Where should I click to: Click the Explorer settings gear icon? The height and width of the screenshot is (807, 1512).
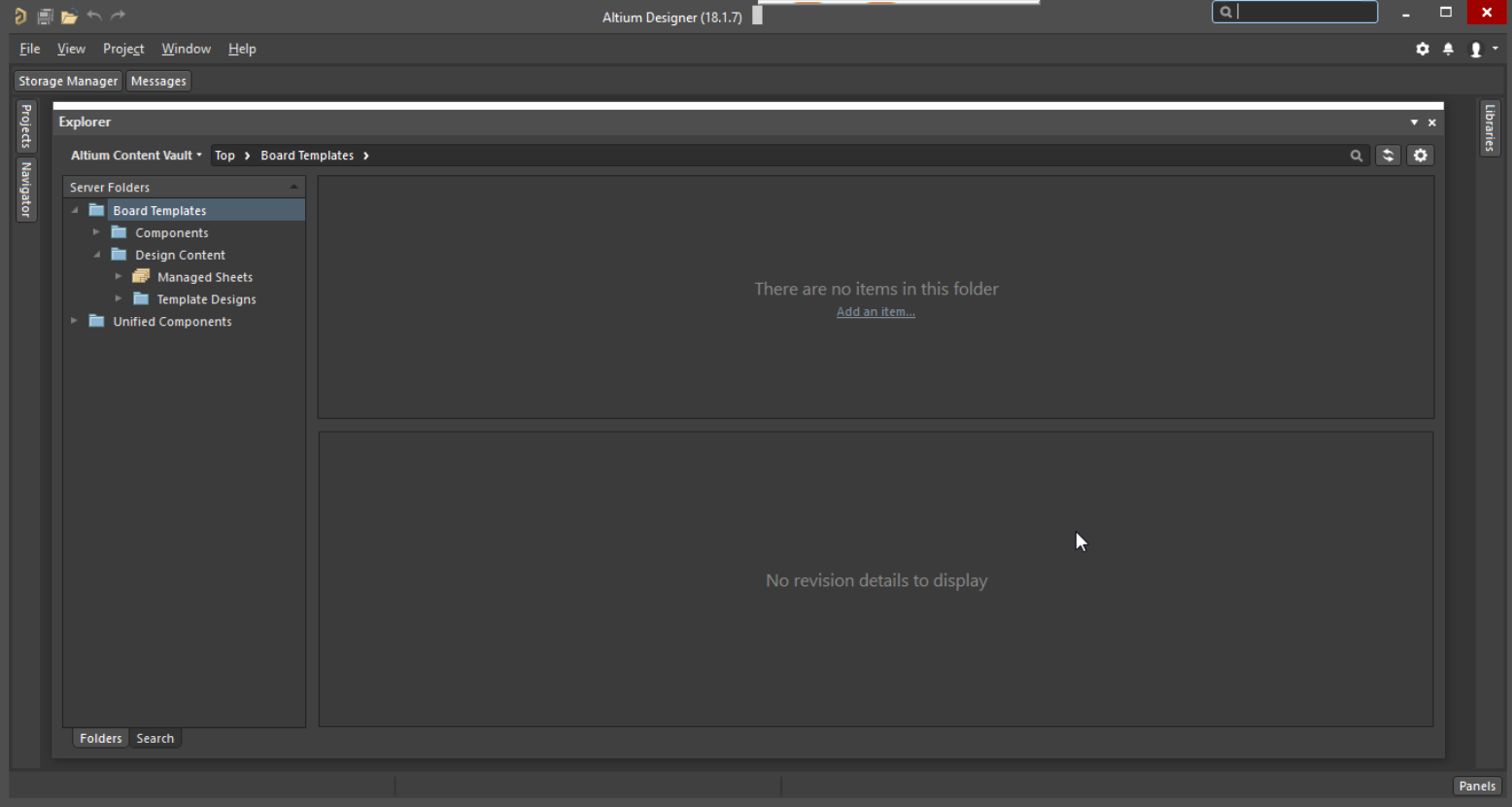point(1421,156)
